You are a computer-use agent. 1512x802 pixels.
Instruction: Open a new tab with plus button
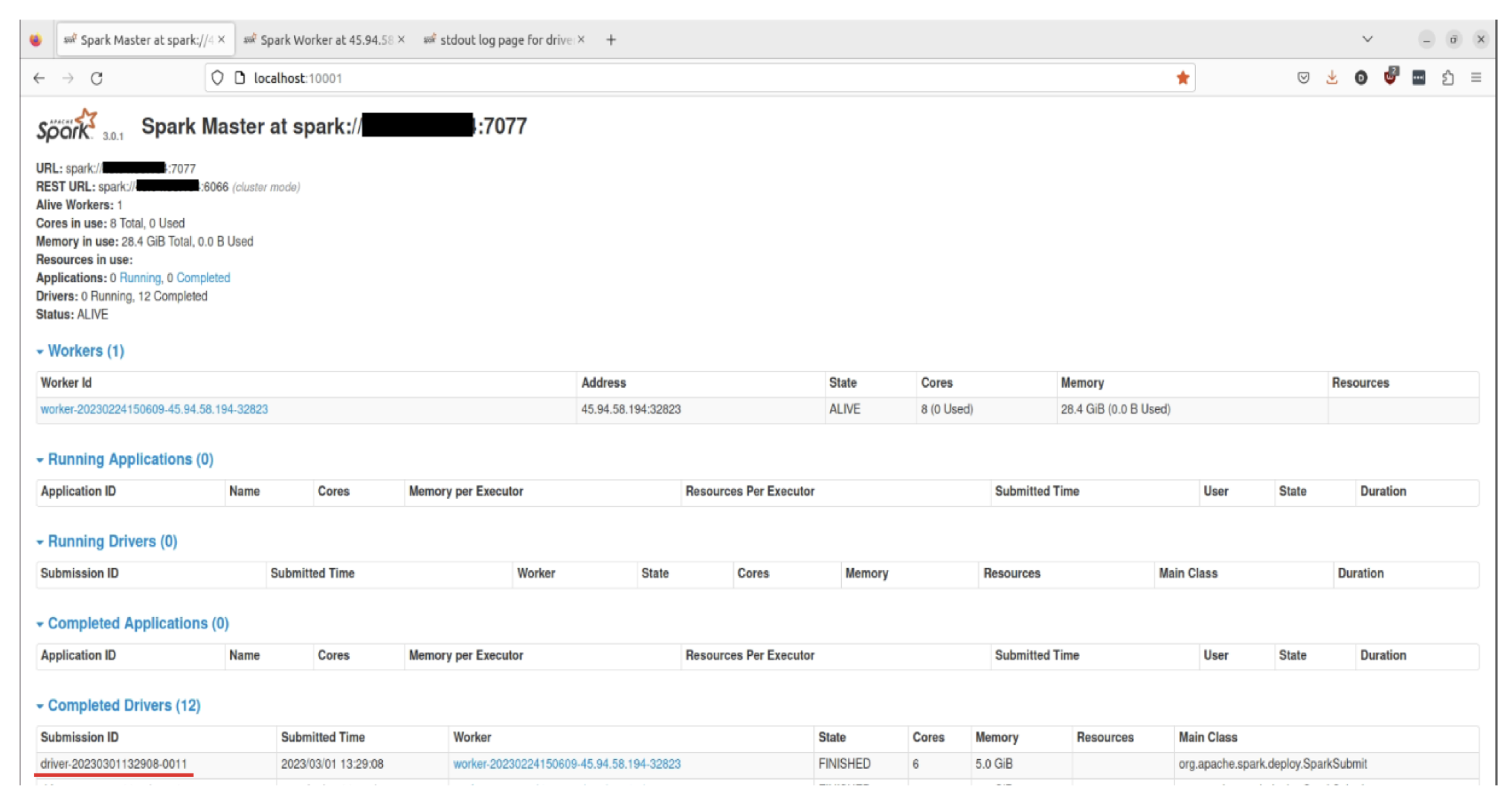(611, 40)
